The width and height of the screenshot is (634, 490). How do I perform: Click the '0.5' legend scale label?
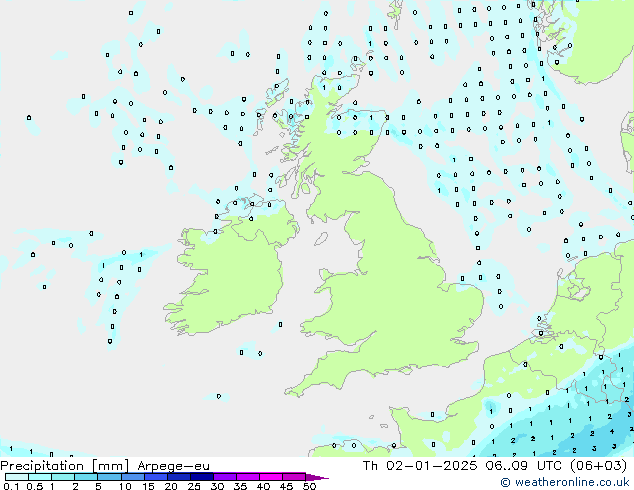[35, 486]
